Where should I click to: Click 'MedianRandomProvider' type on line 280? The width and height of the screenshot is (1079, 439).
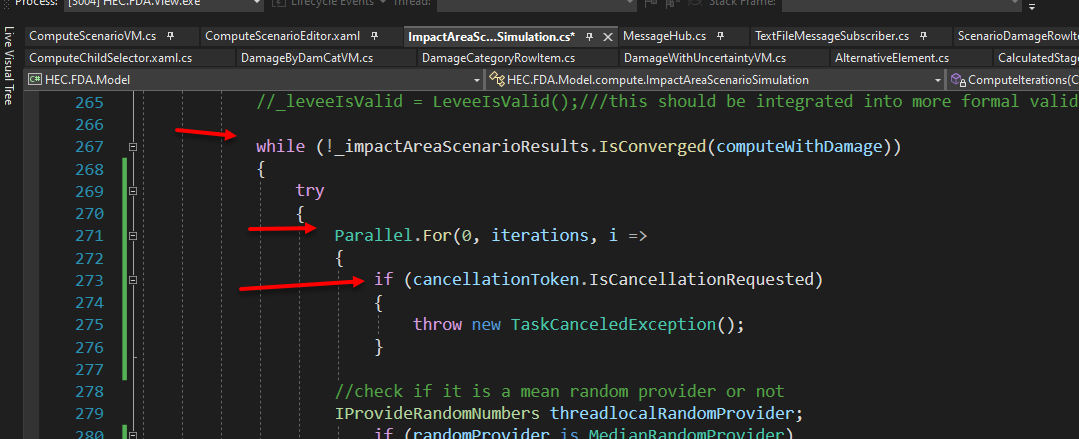point(687,434)
